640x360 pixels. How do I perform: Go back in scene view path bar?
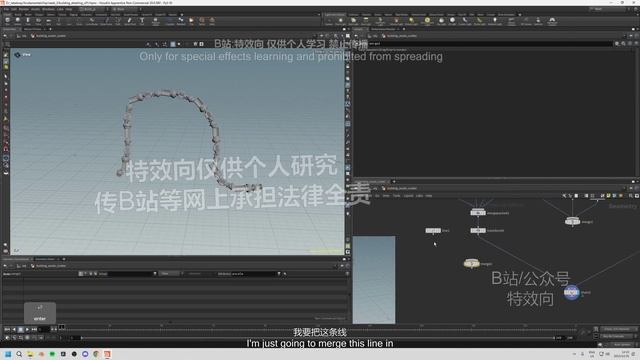coord(5,36)
